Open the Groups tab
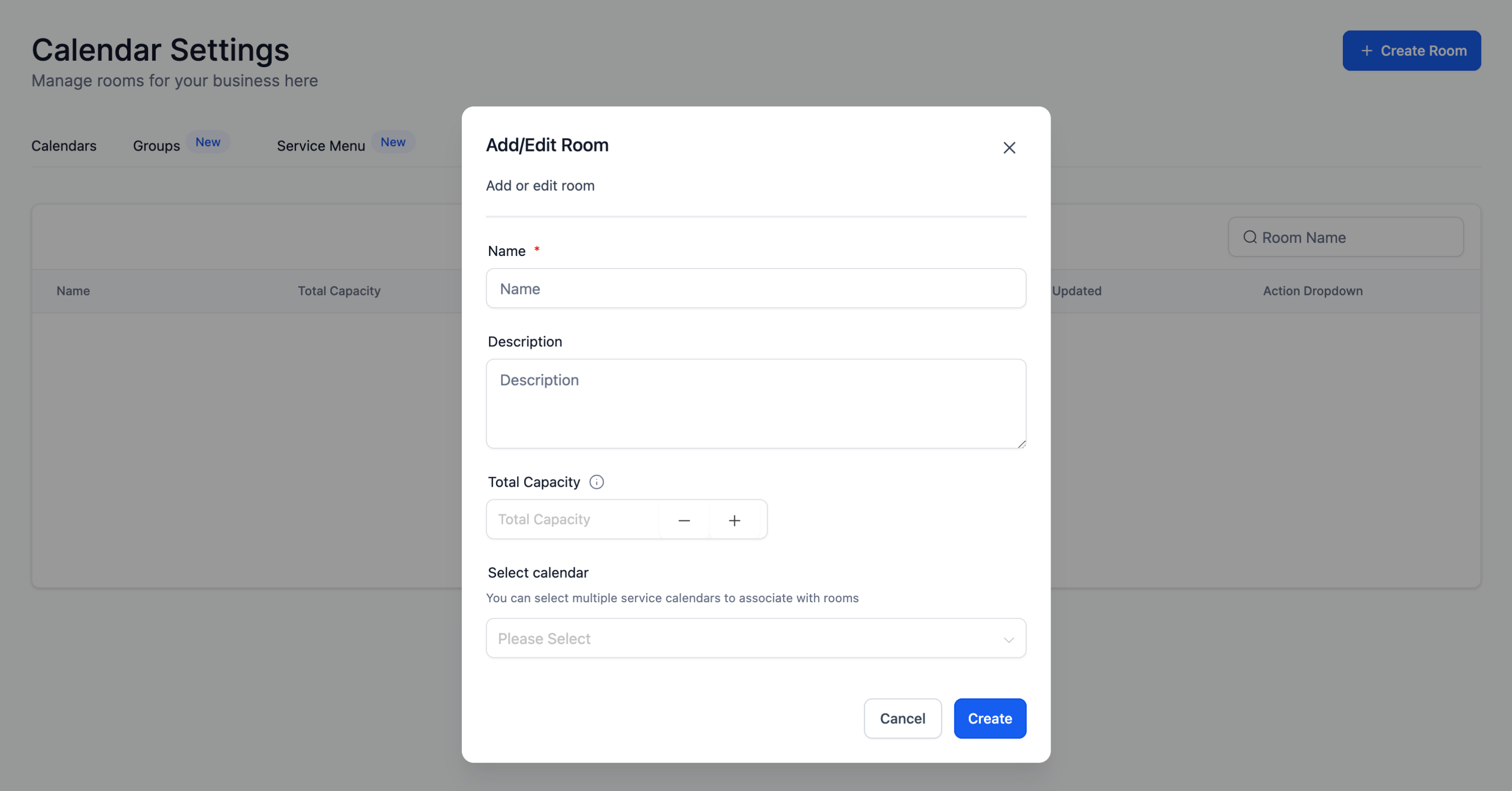 (x=156, y=146)
